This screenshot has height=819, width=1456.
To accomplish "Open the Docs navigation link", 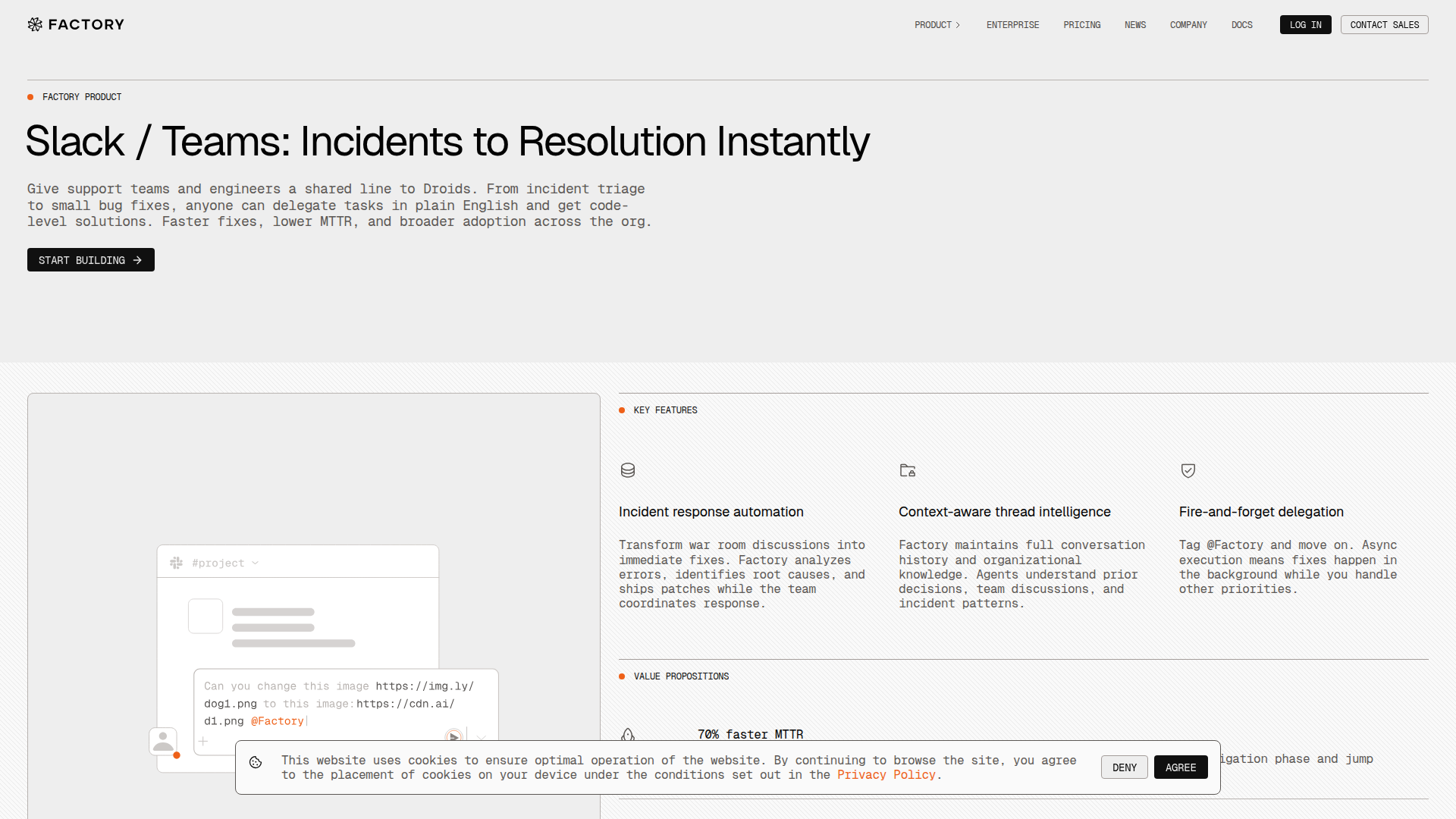I will tap(1241, 25).
